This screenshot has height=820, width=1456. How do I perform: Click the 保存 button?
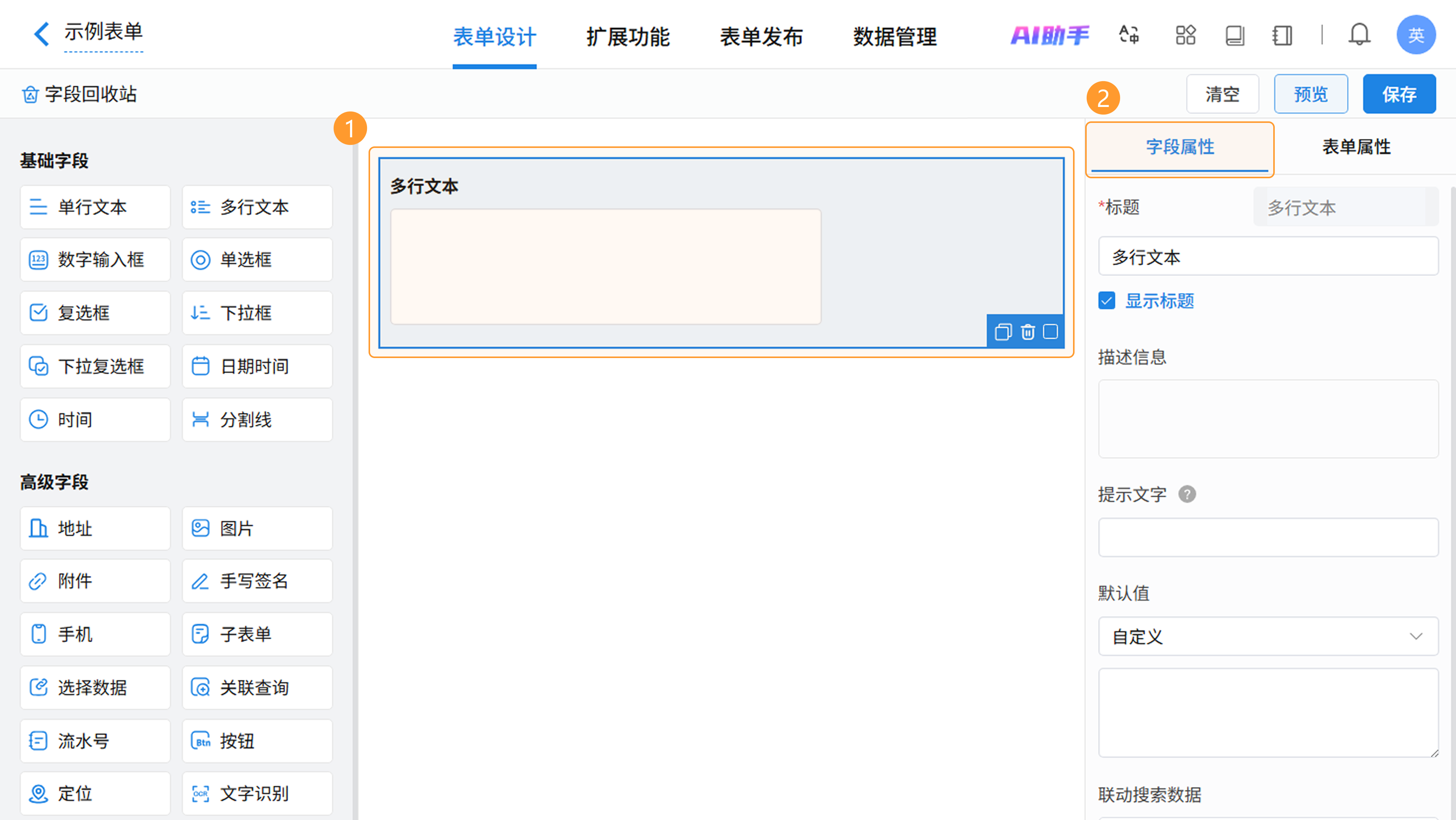[1399, 94]
